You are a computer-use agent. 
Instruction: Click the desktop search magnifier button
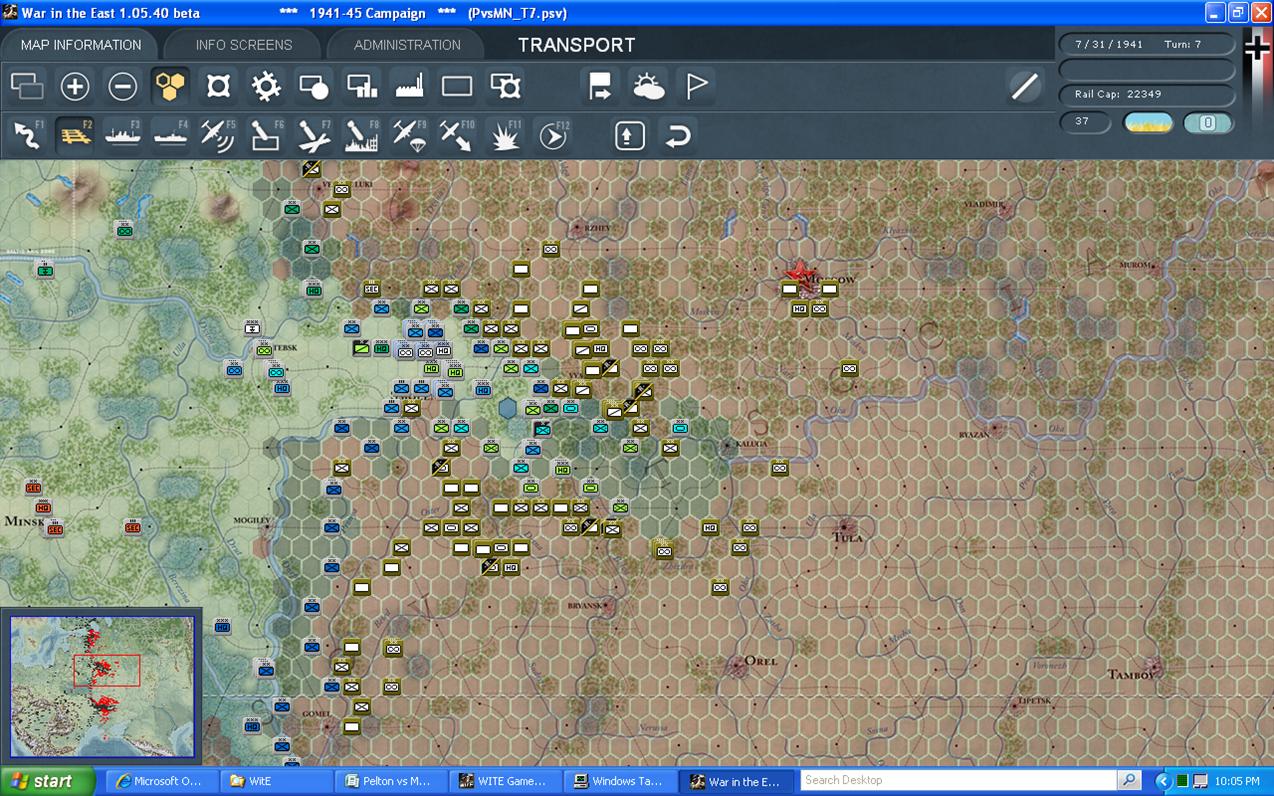[1129, 780]
